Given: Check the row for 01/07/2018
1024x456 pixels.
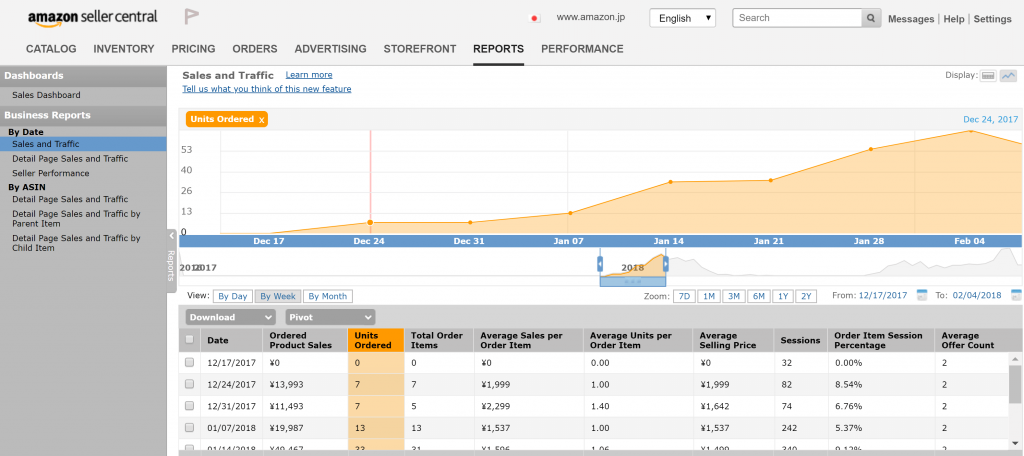Looking at the screenshot, I should pos(189,427).
